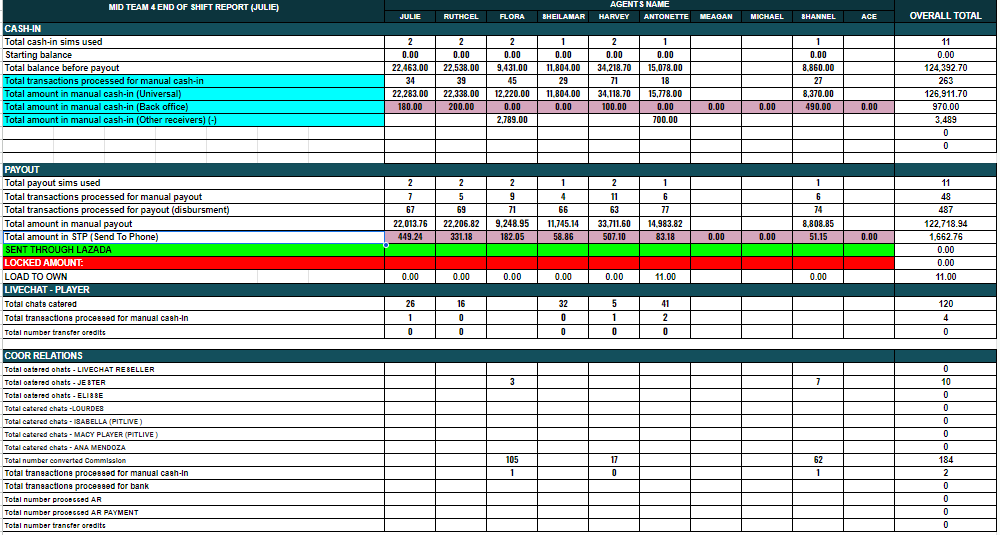Select the RUTHCEL column header
Viewport: 1000px width, 535px height.
(x=461, y=17)
